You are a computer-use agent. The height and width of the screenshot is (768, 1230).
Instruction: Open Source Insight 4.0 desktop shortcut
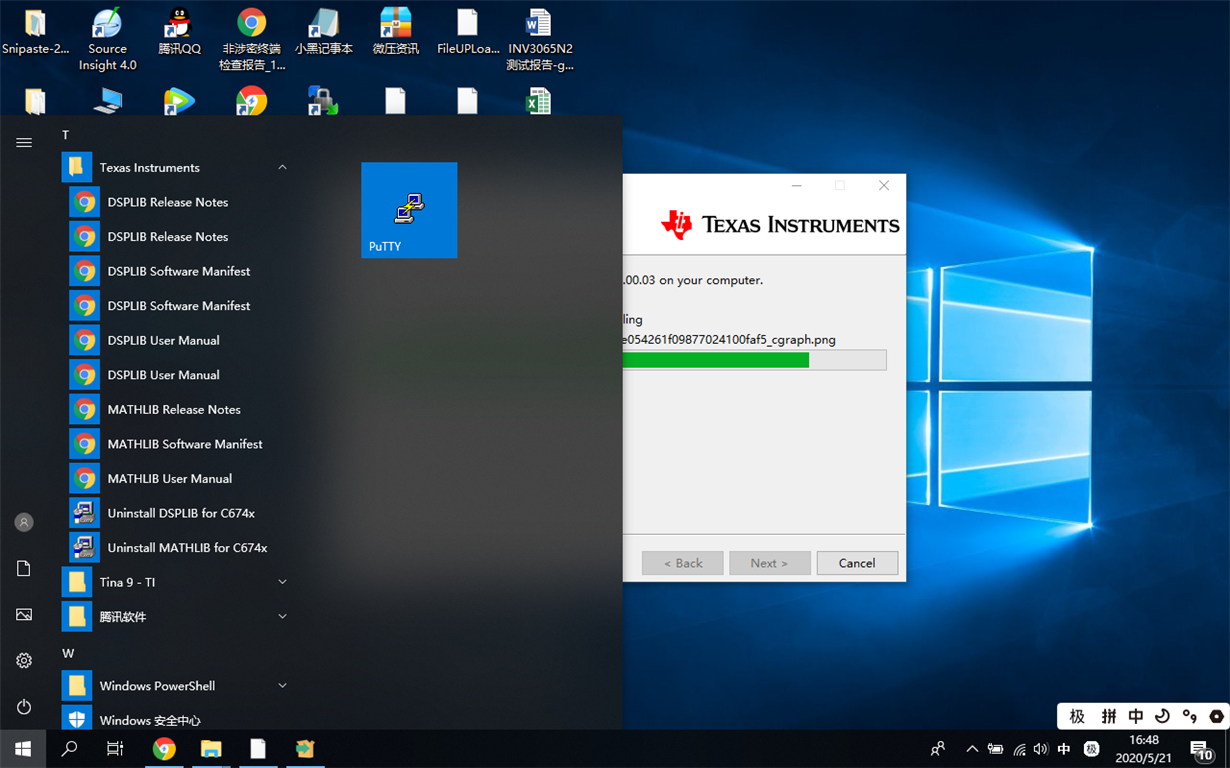107,39
